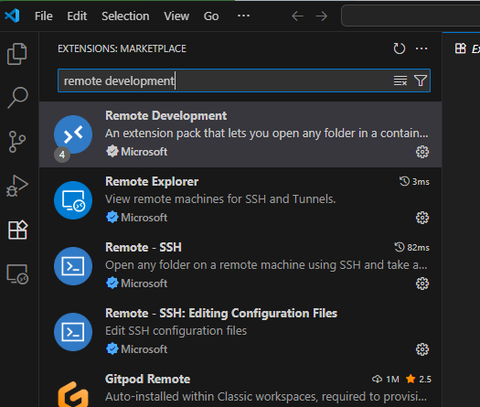Select Remote - SSH: Editing Configuration Files title

pos(221,313)
